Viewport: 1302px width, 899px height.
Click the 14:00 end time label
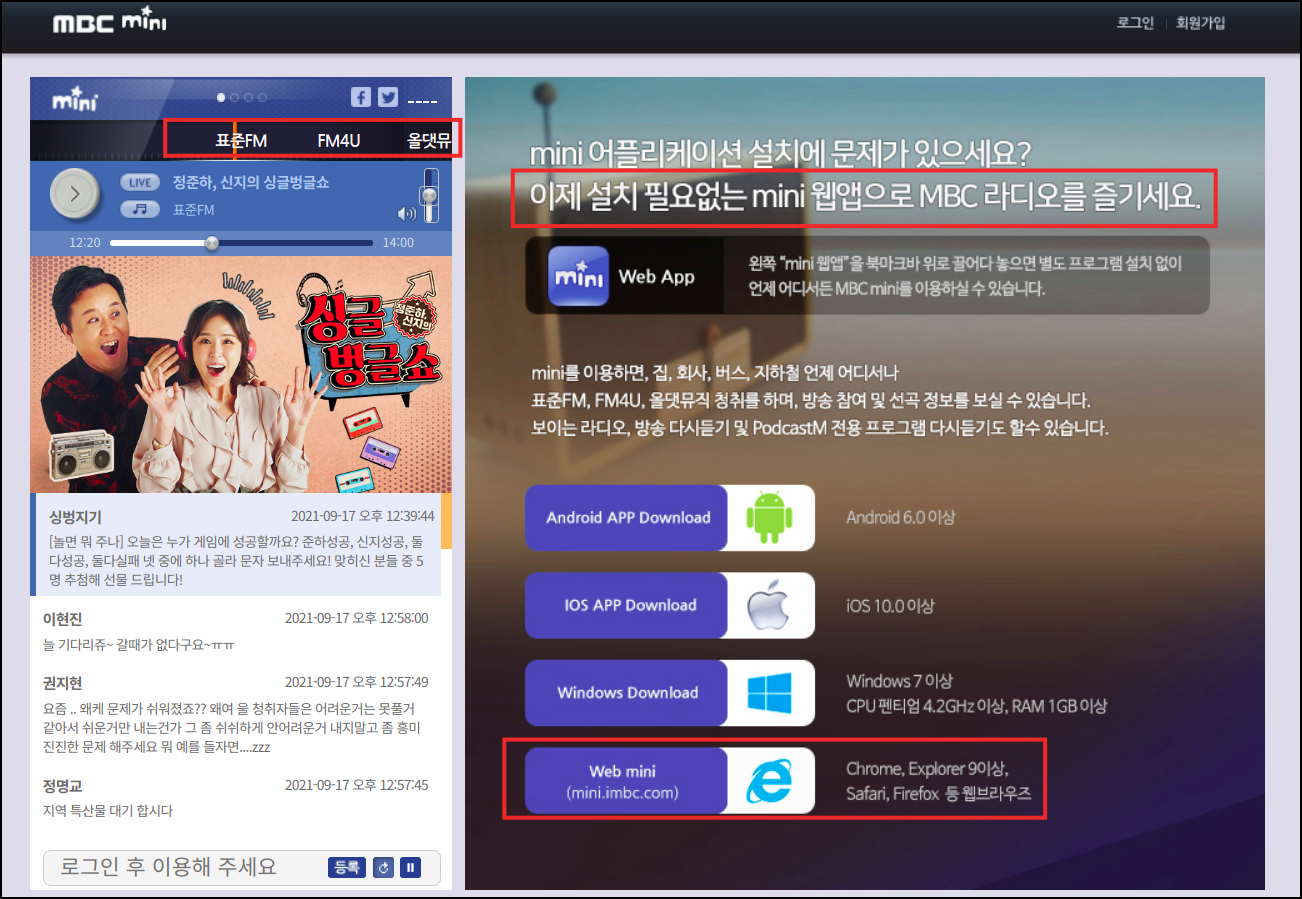[x=398, y=243]
